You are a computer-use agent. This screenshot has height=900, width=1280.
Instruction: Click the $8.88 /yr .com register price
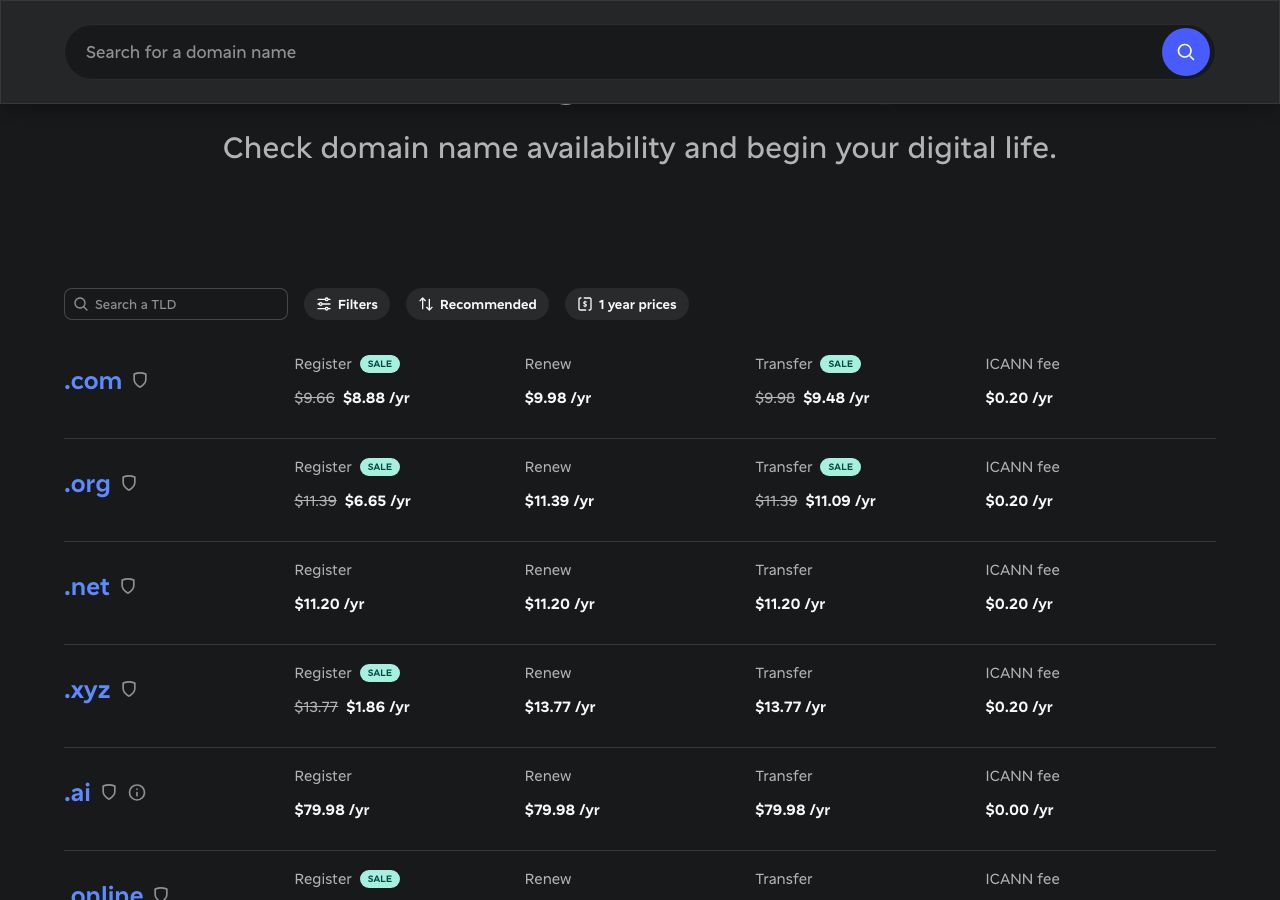(376, 398)
